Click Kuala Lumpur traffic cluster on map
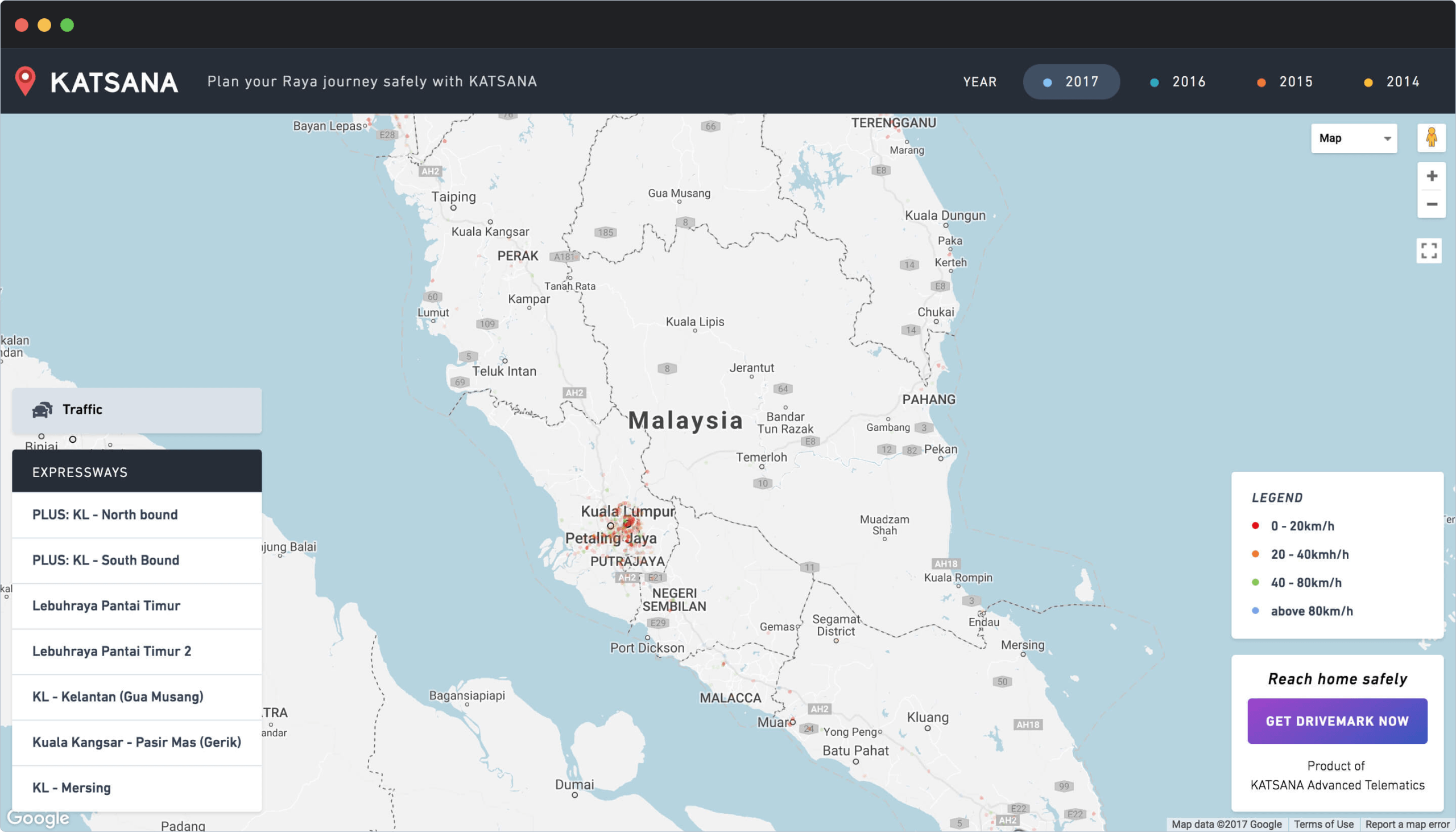1456x832 pixels. point(627,524)
